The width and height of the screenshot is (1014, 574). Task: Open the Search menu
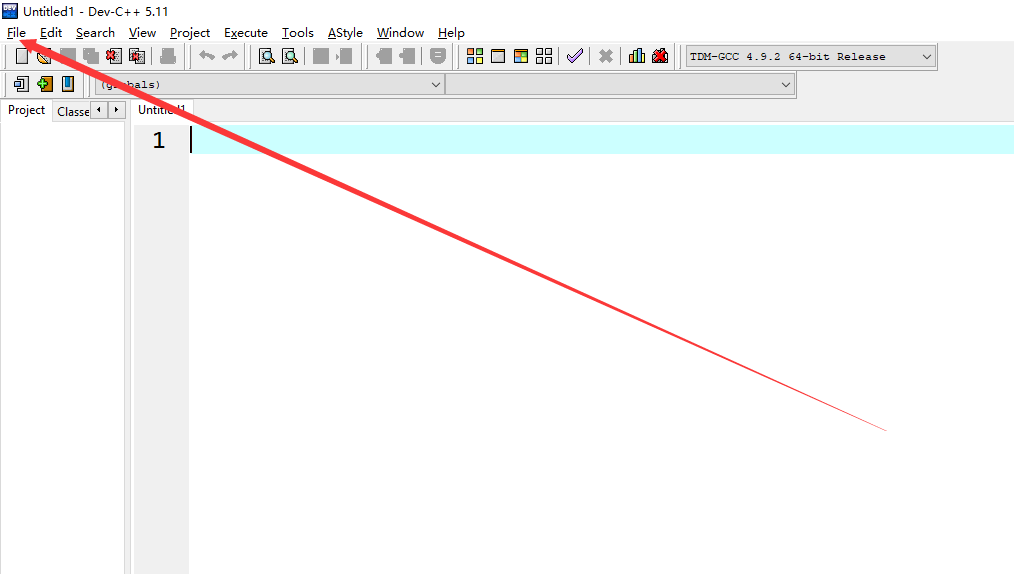(95, 33)
